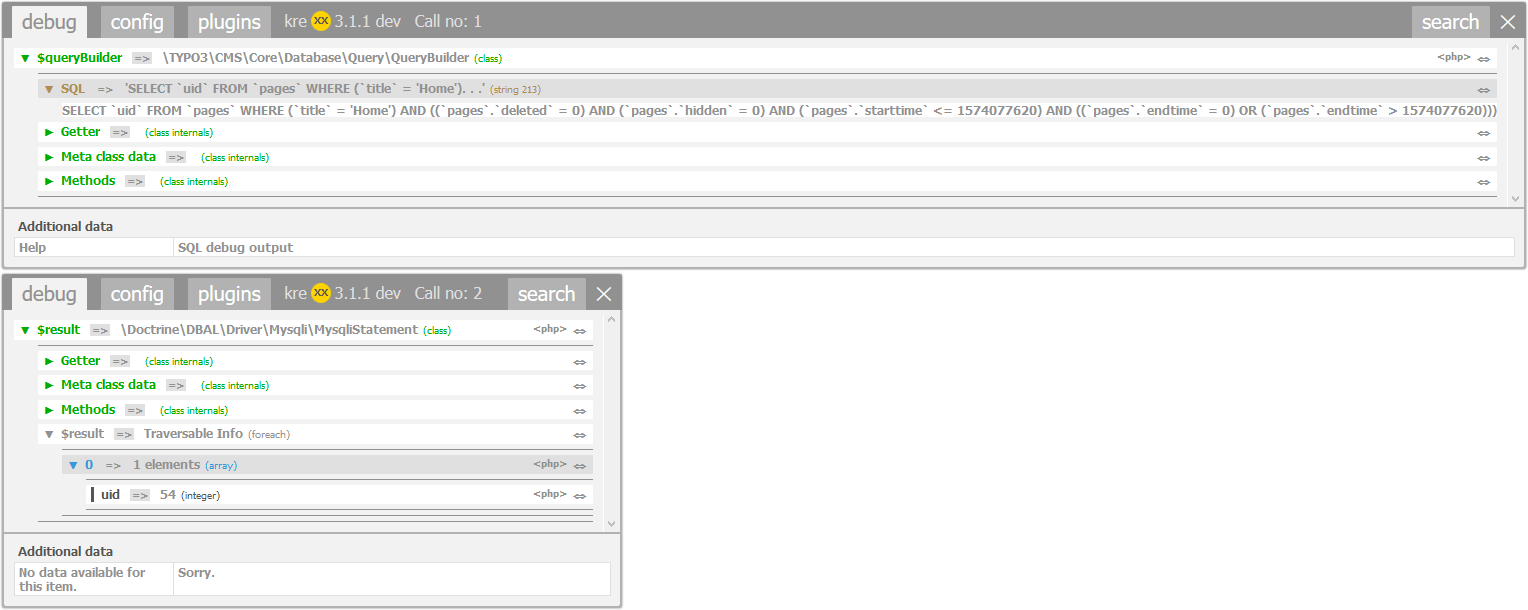
Task: Click double-arrow icon on $result Meta class data row
Action: 580,386
